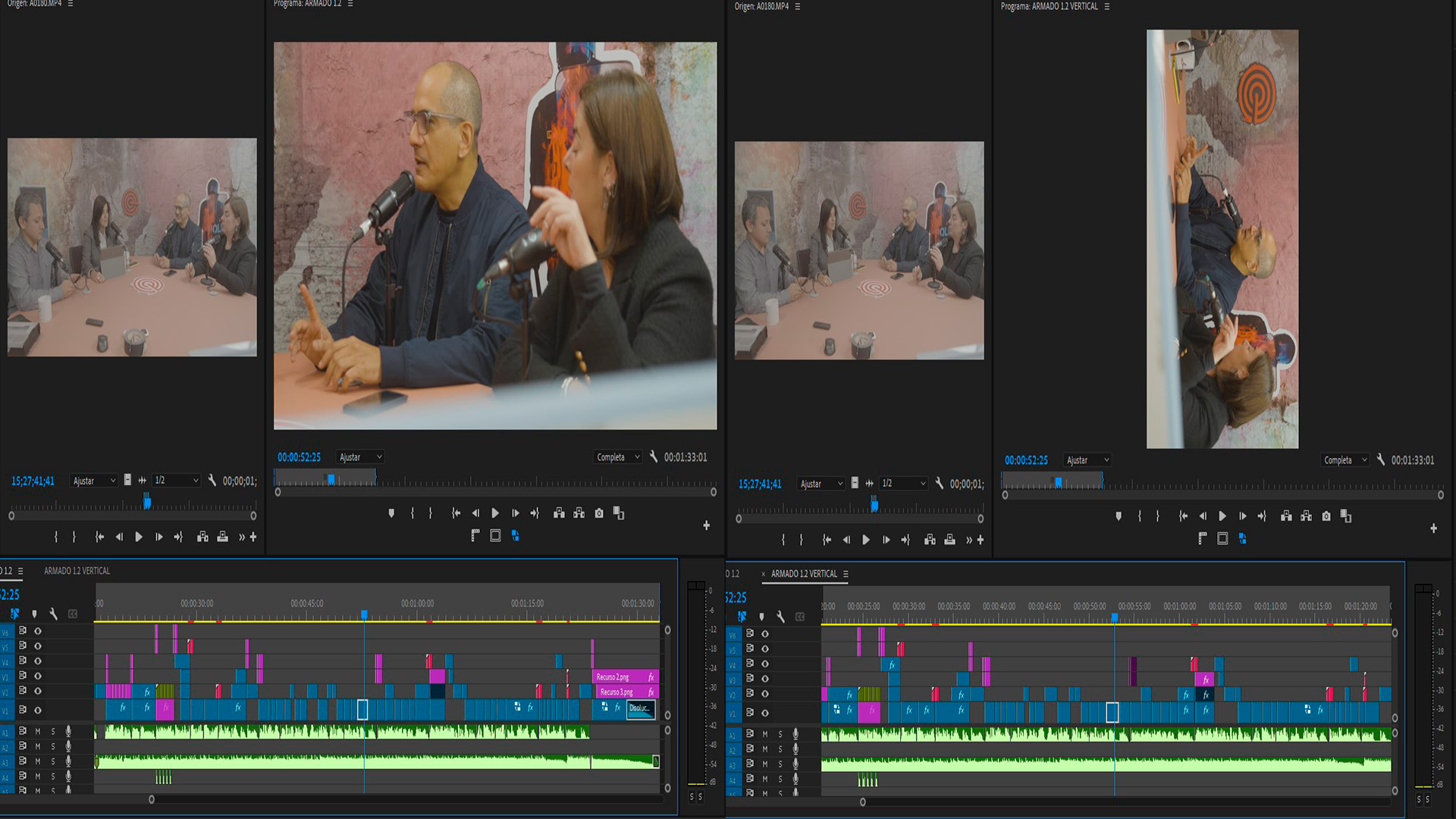Image resolution: width=1456 pixels, height=819 pixels.
Task: Open button editor plus in left program monitor
Action: [706, 525]
